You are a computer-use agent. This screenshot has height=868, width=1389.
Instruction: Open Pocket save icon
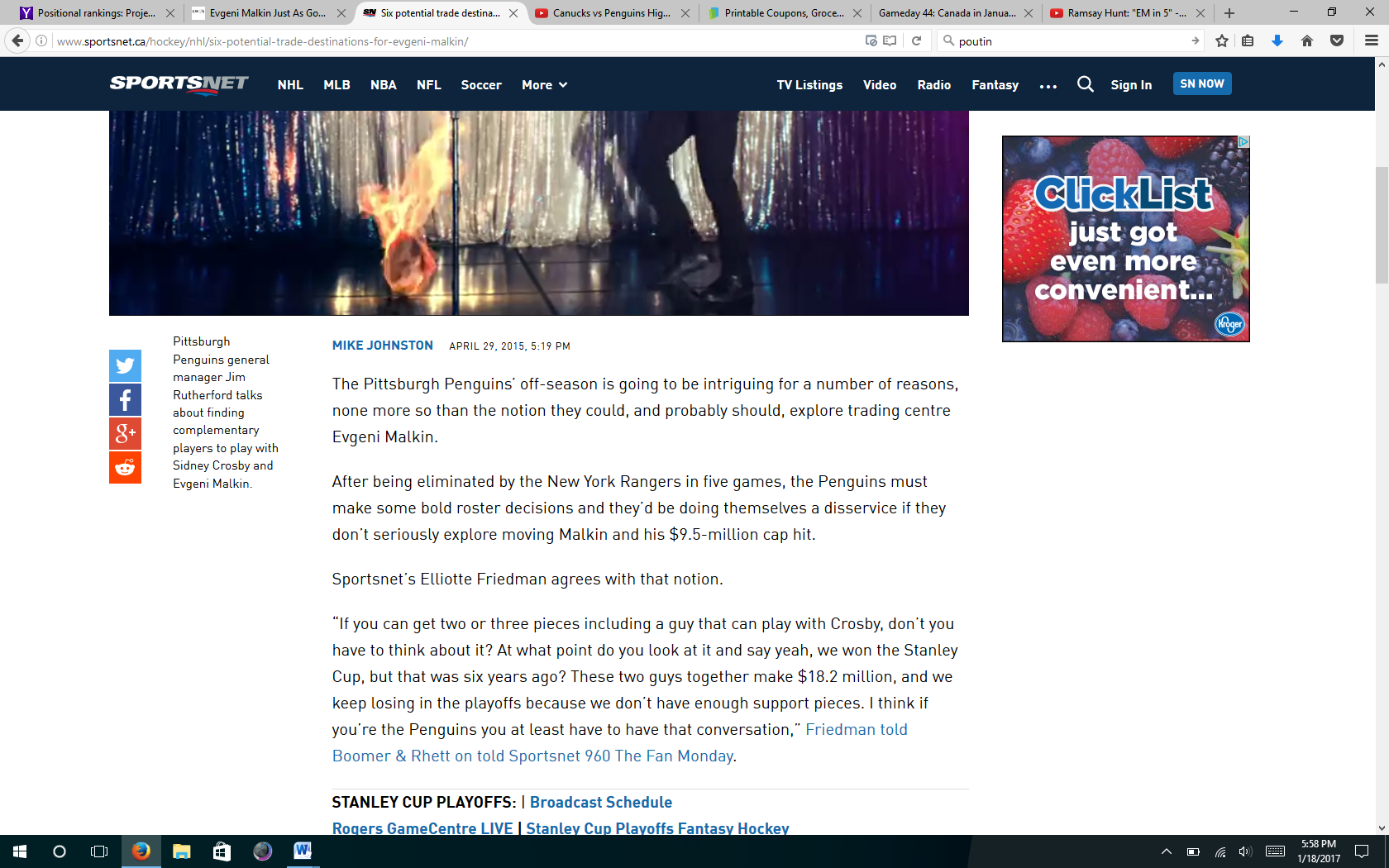[1336, 41]
